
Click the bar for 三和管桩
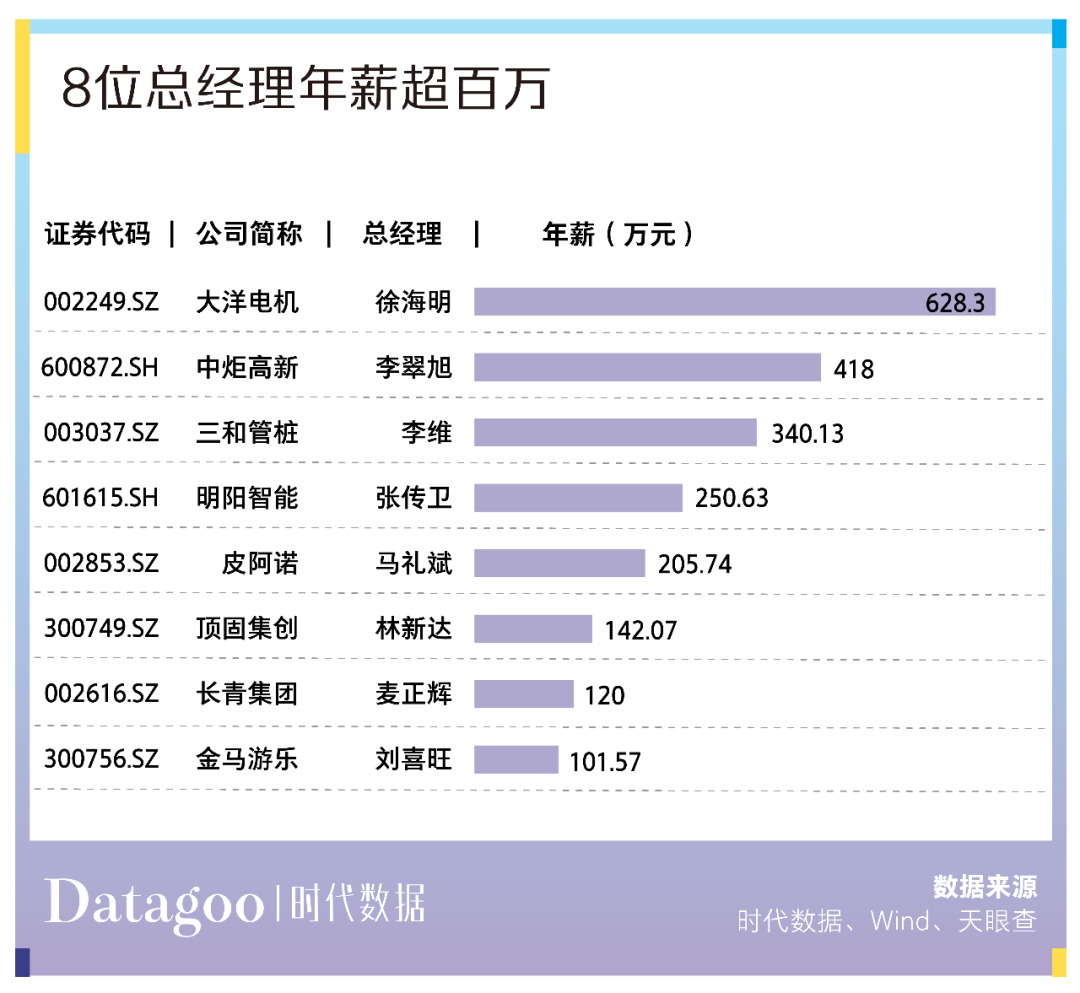point(615,432)
